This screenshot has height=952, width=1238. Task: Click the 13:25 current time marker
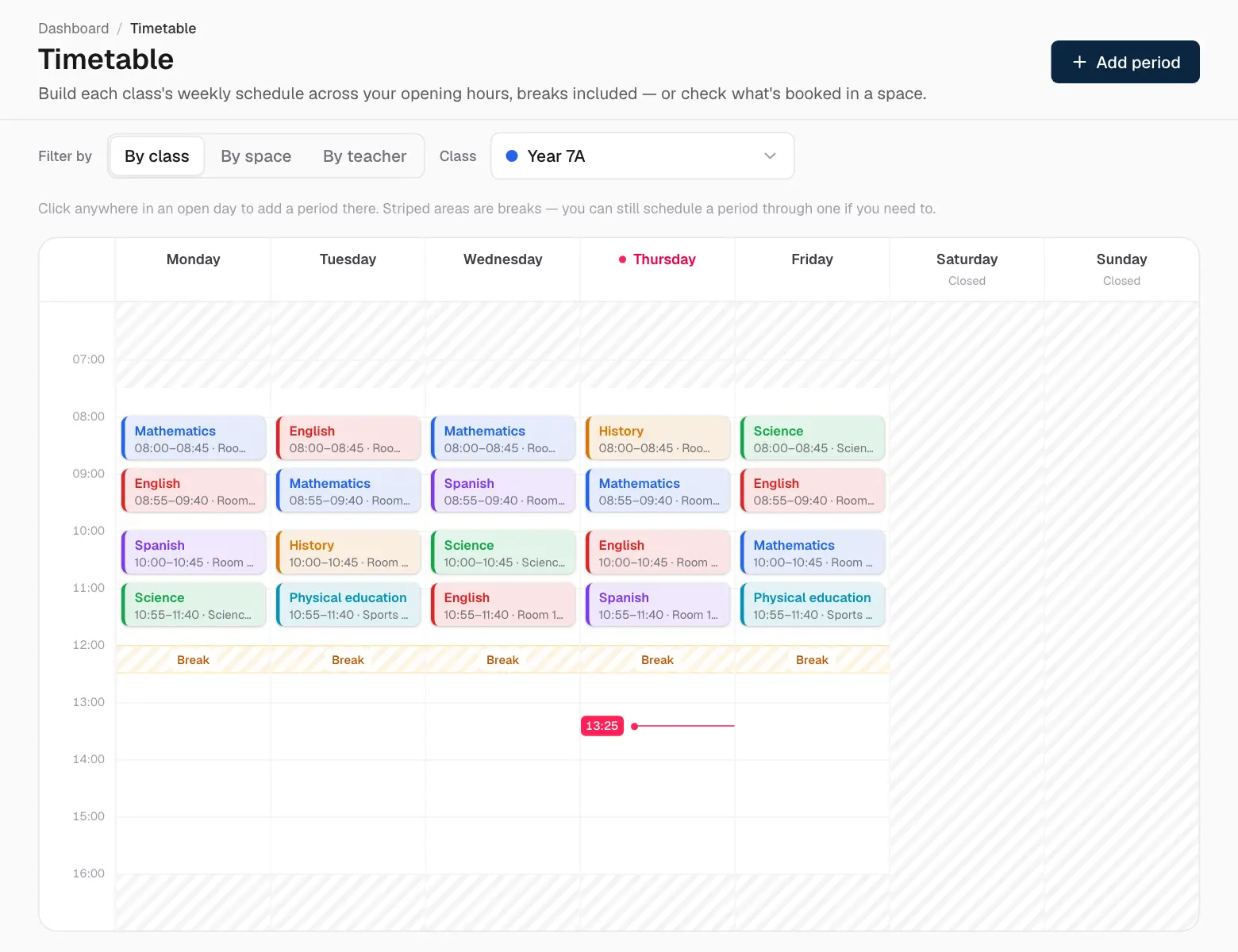602,726
